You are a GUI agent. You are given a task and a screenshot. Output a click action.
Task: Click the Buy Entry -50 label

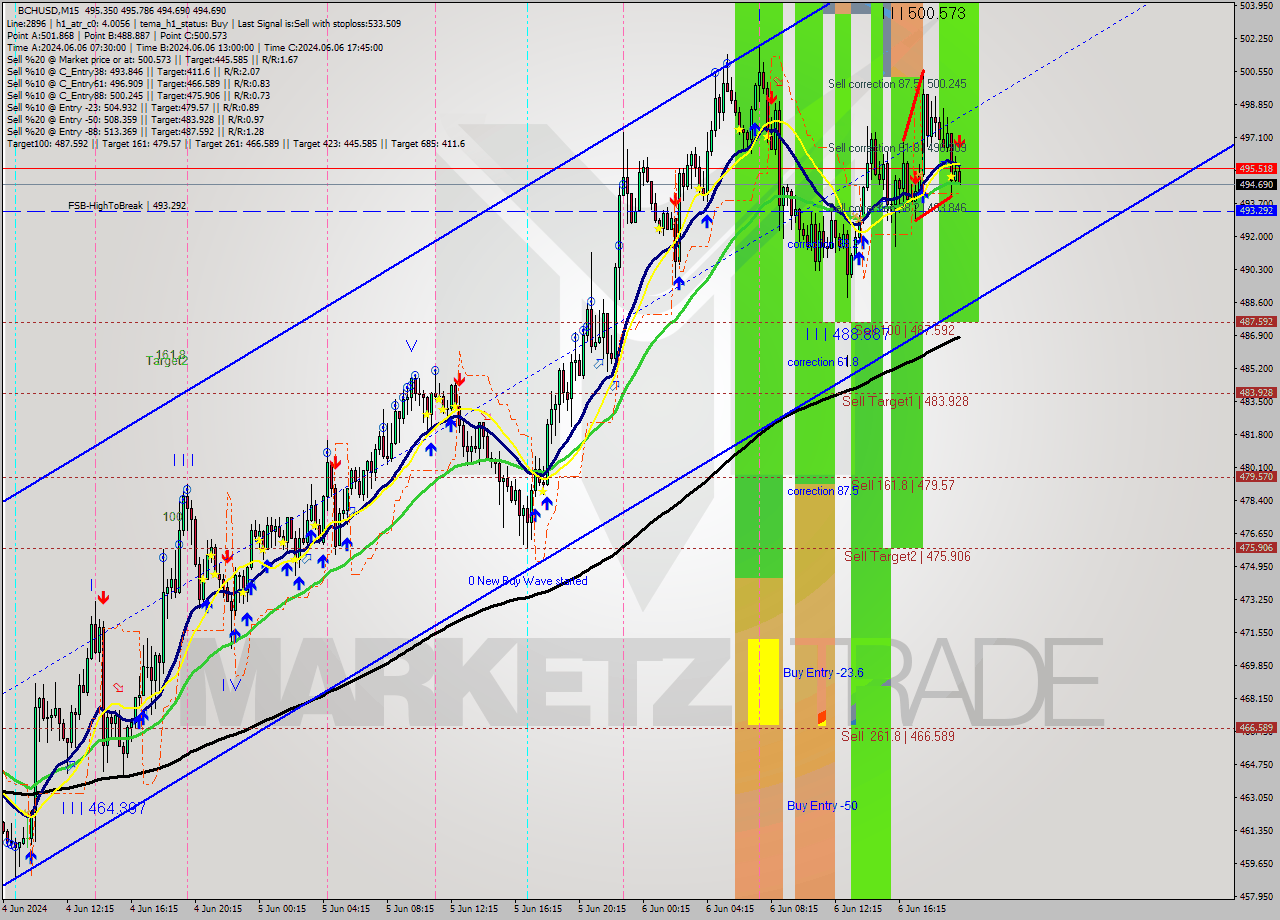tap(822, 806)
